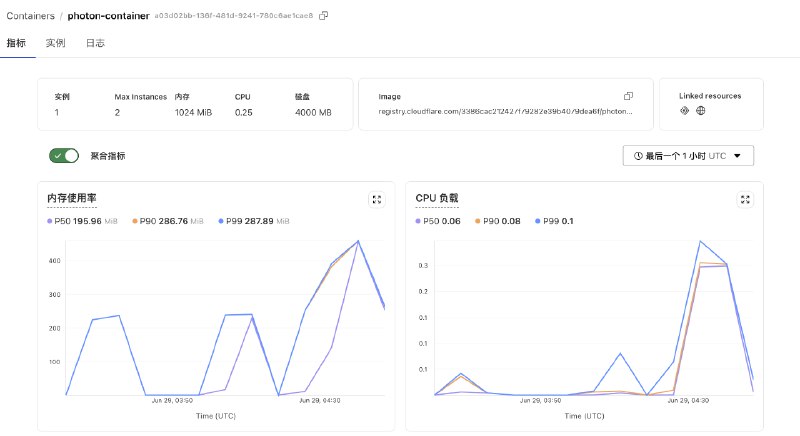Switch to the 实例 tab
This screenshot has height=436, width=800.
point(55,43)
